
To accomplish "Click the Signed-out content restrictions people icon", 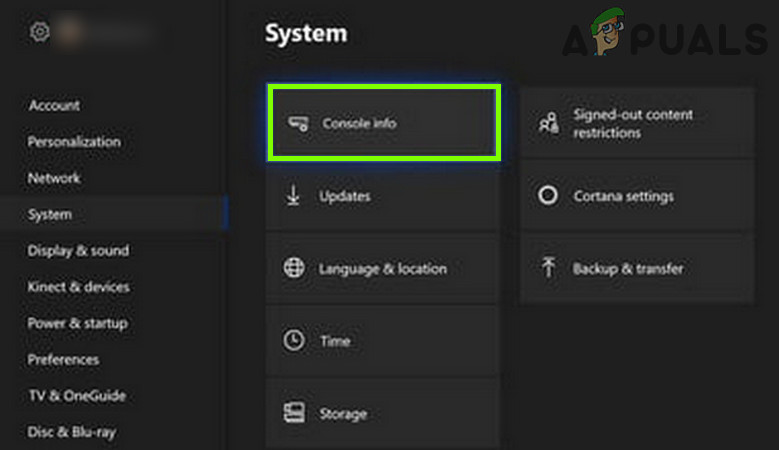I will point(548,123).
